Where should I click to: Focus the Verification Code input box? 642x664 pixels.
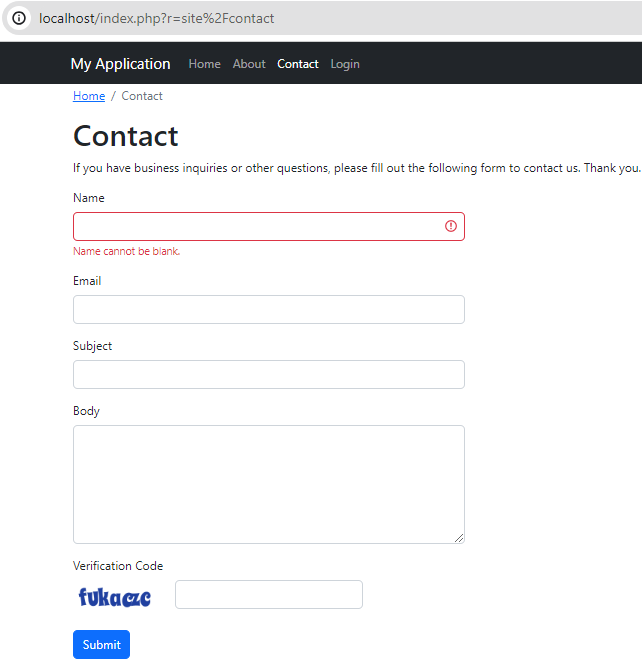click(x=269, y=595)
